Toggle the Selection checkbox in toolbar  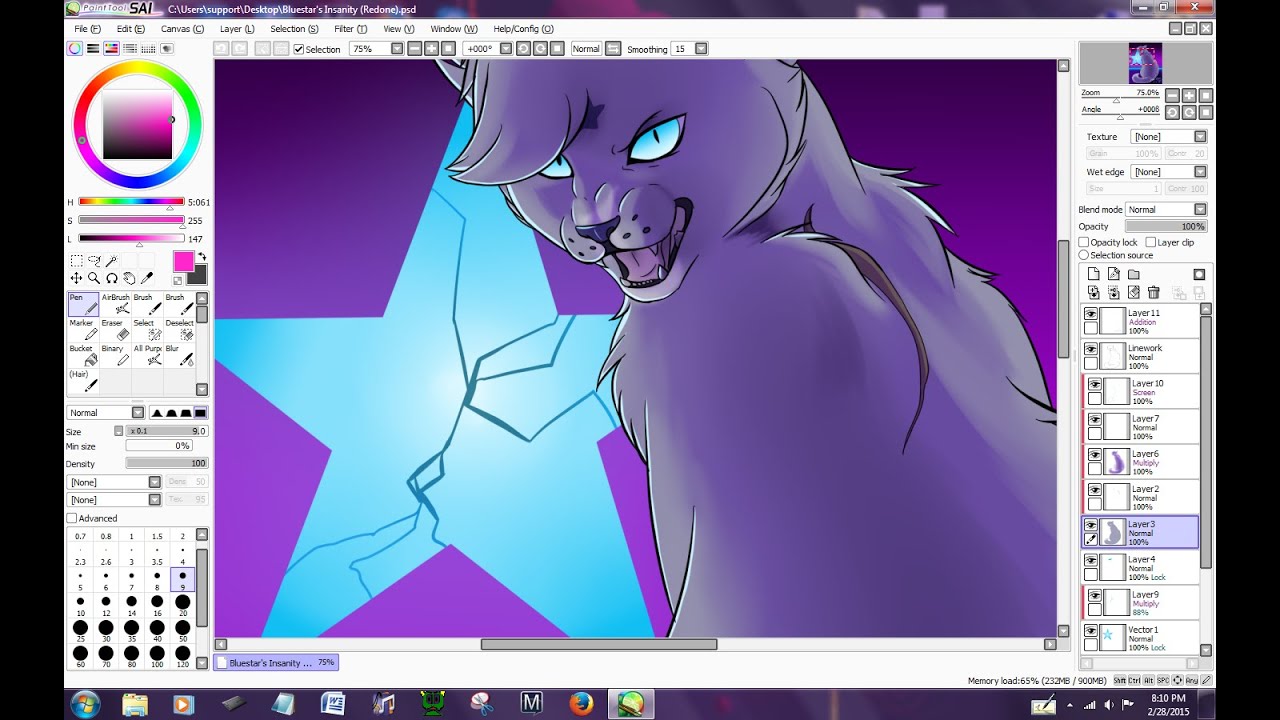pyautogui.click(x=299, y=49)
